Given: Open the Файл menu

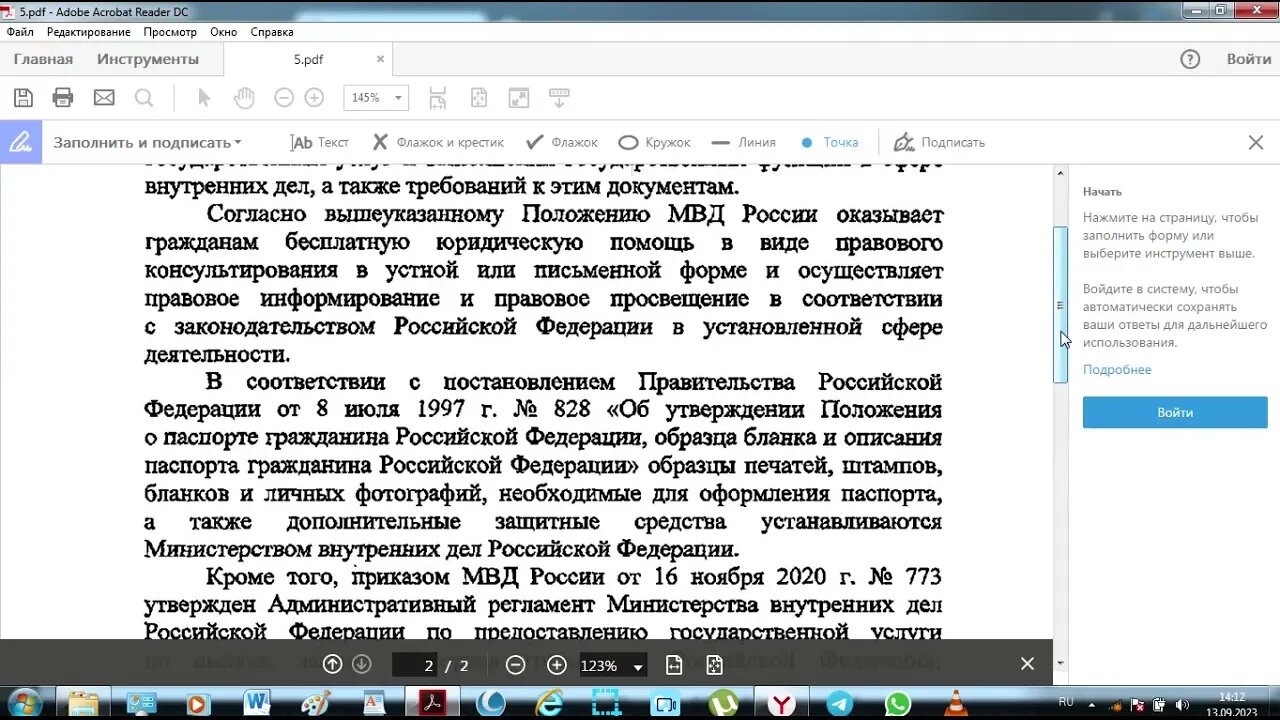Looking at the screenshot, I should coord(20,32).
